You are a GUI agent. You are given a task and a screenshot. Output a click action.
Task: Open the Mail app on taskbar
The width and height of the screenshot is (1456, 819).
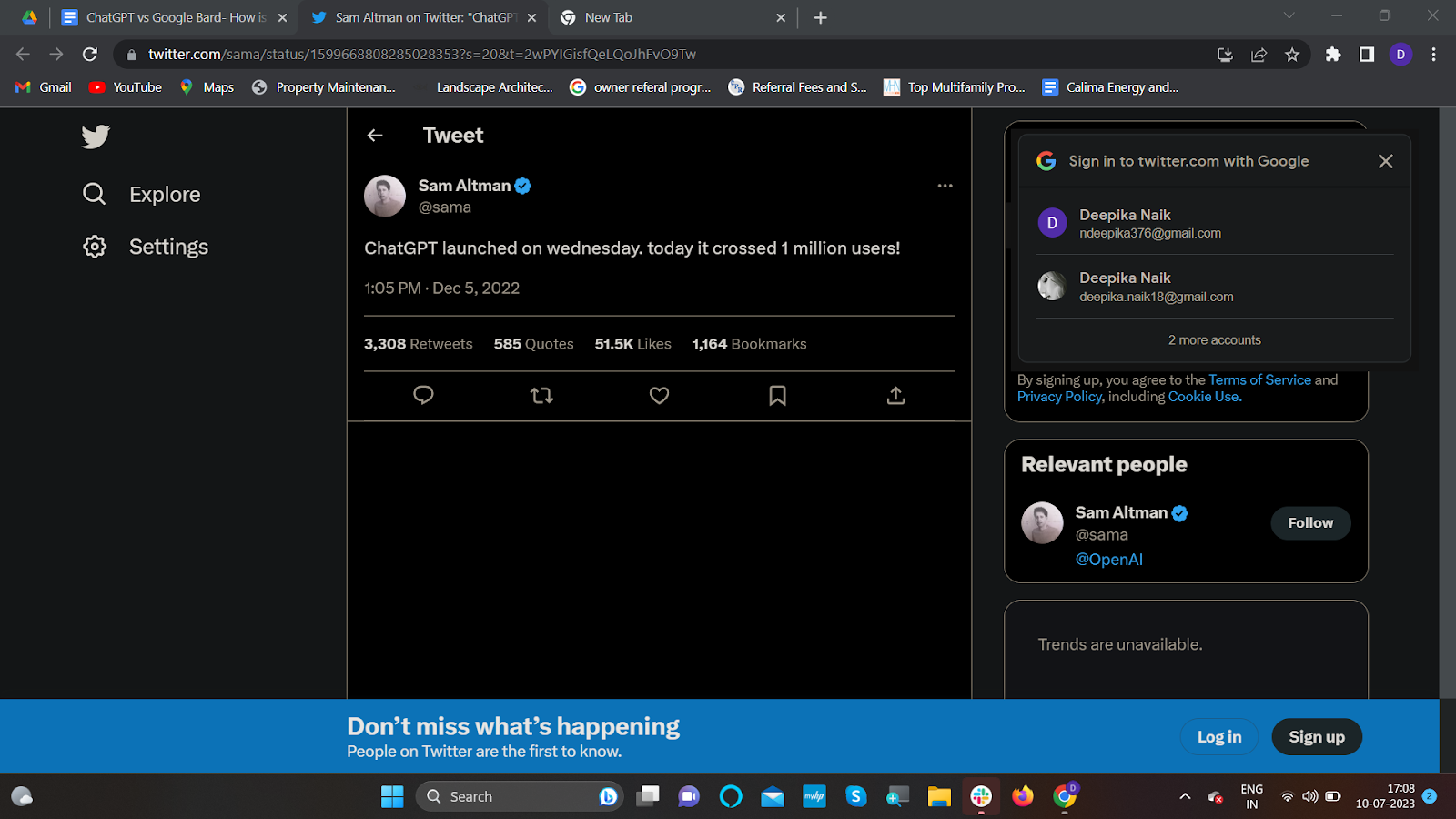(773, 797)
